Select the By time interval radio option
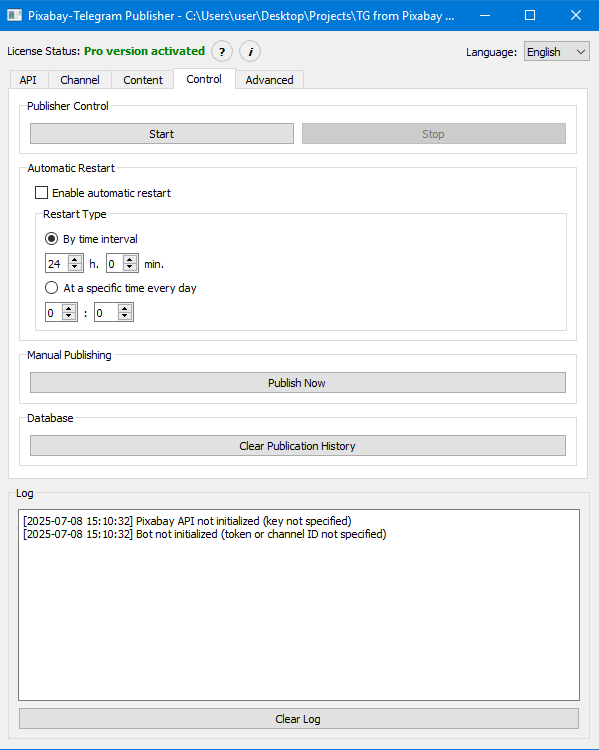Image resolution: width=599 pixels, height=750 pixels. [51, 239]
